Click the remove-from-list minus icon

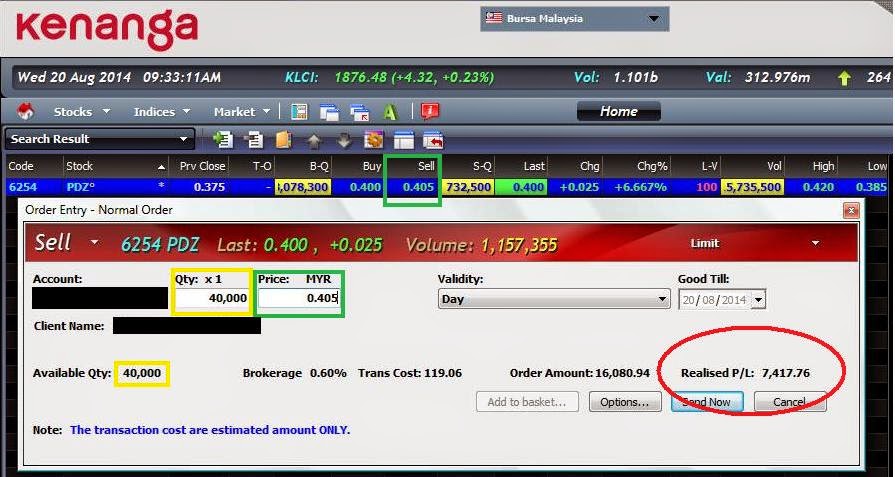tap(253, 139)
